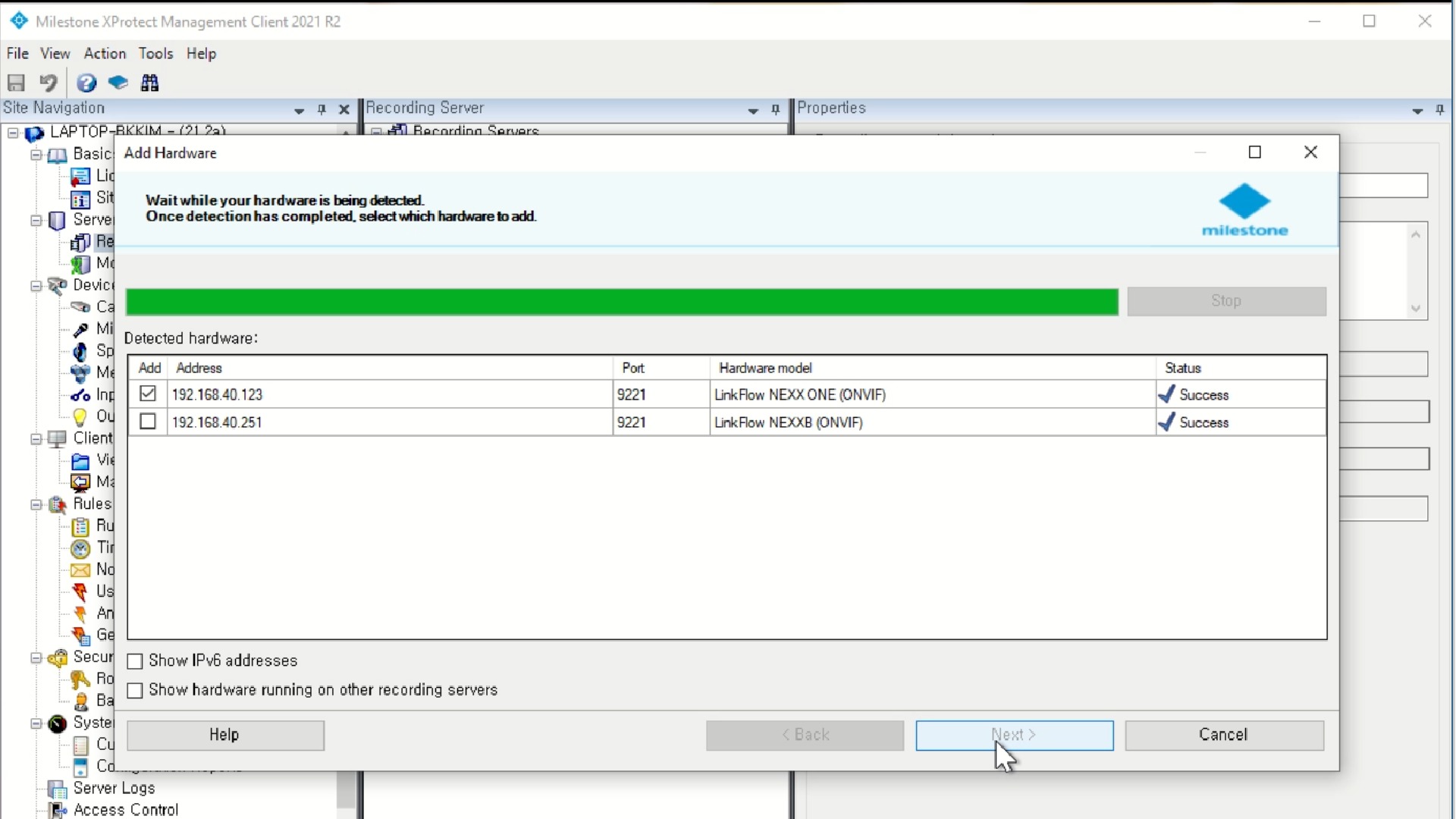The image size is (1456, 819).
Task: Open the Recording Server panel dropdown arrow
Action: pyautogui.click(x=753, y=110)
